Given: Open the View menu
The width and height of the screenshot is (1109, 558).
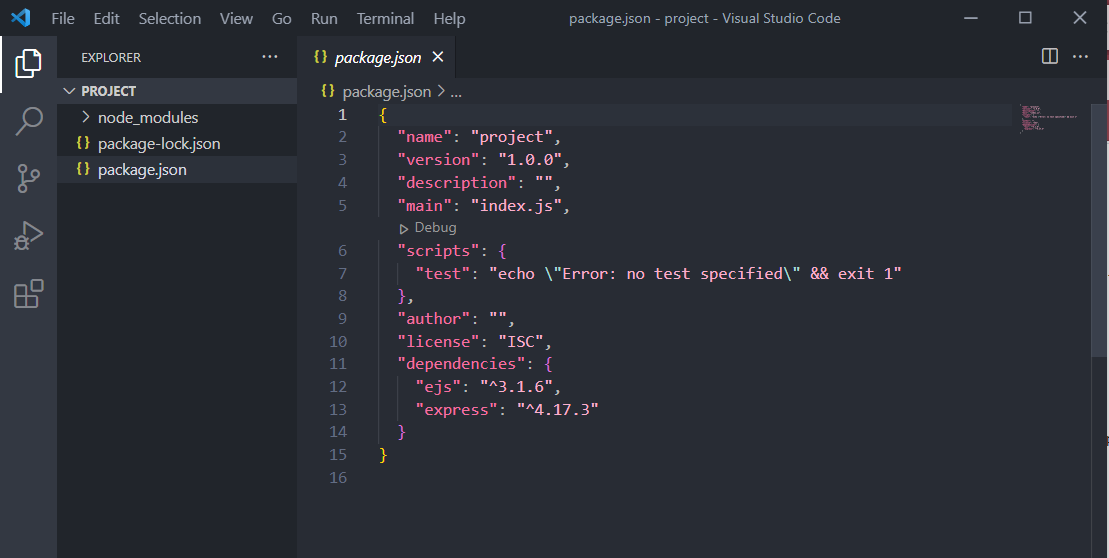Looking at the screenshot, I should coord(236,18).
